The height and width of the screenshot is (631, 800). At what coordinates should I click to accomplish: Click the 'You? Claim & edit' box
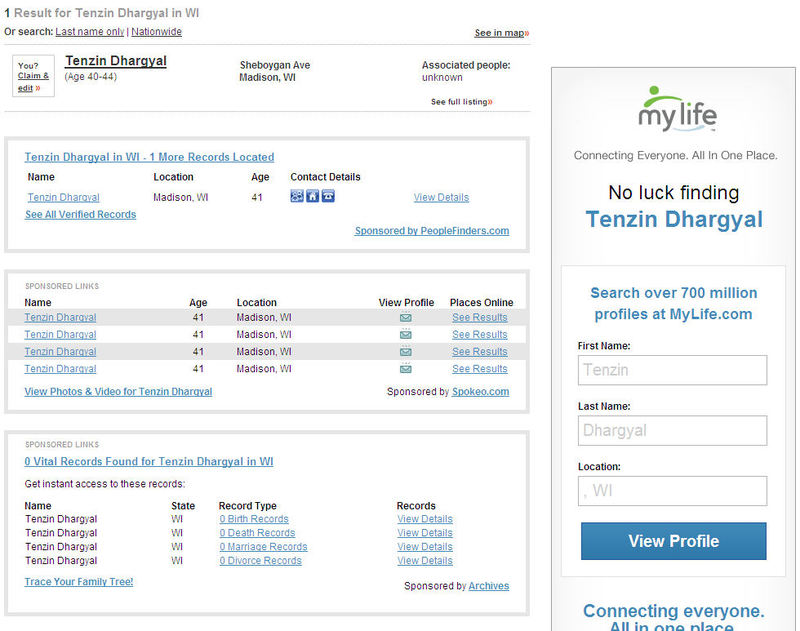pos(33,77)
